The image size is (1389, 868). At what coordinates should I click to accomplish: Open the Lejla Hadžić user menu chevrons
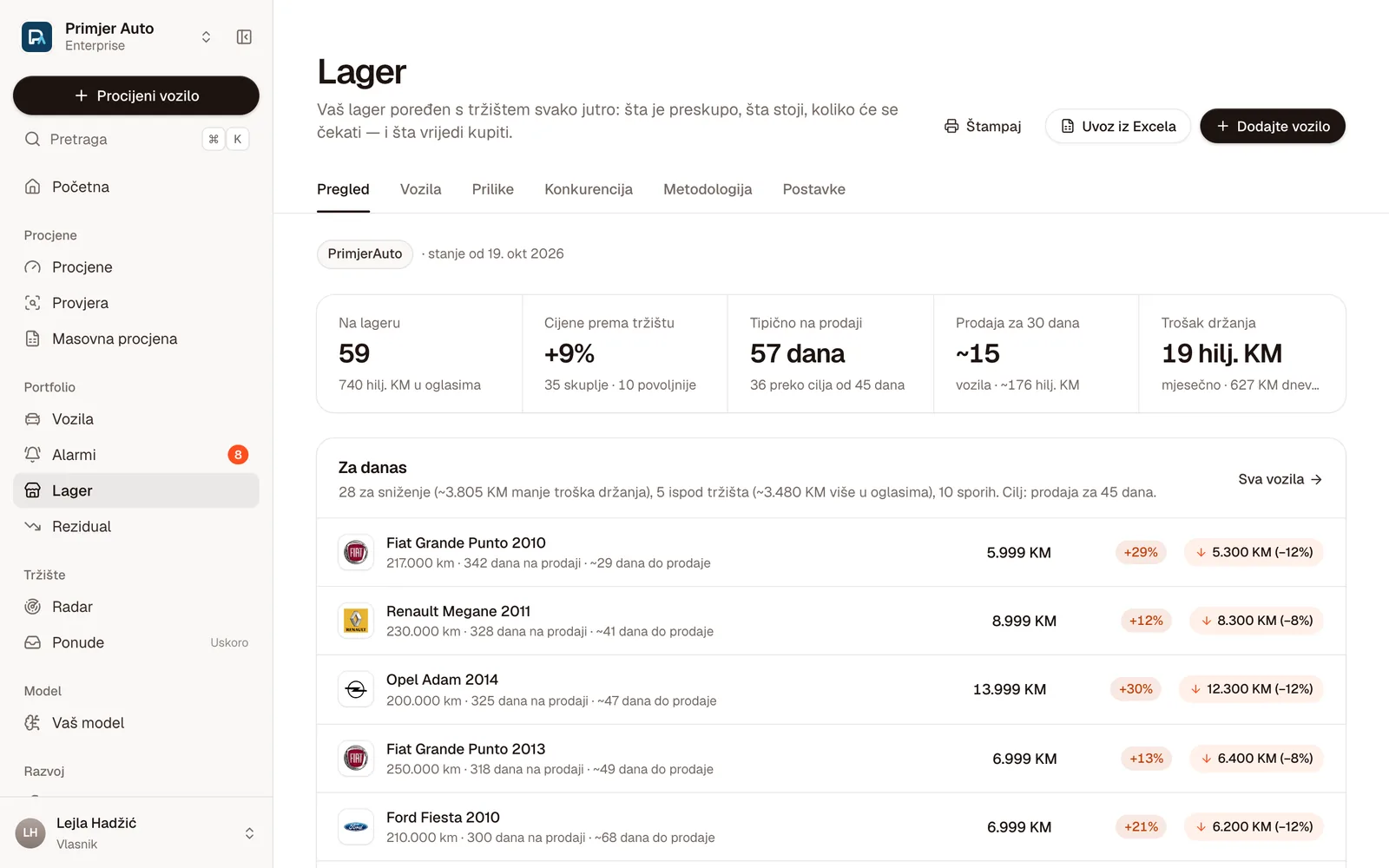(249, 833)
